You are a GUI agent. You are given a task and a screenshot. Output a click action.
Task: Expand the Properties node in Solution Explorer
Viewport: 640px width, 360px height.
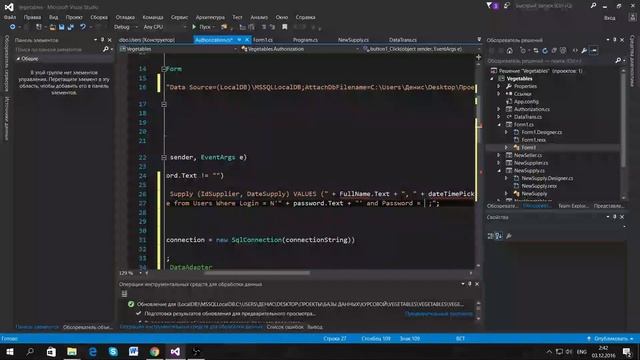click(498, 87)
